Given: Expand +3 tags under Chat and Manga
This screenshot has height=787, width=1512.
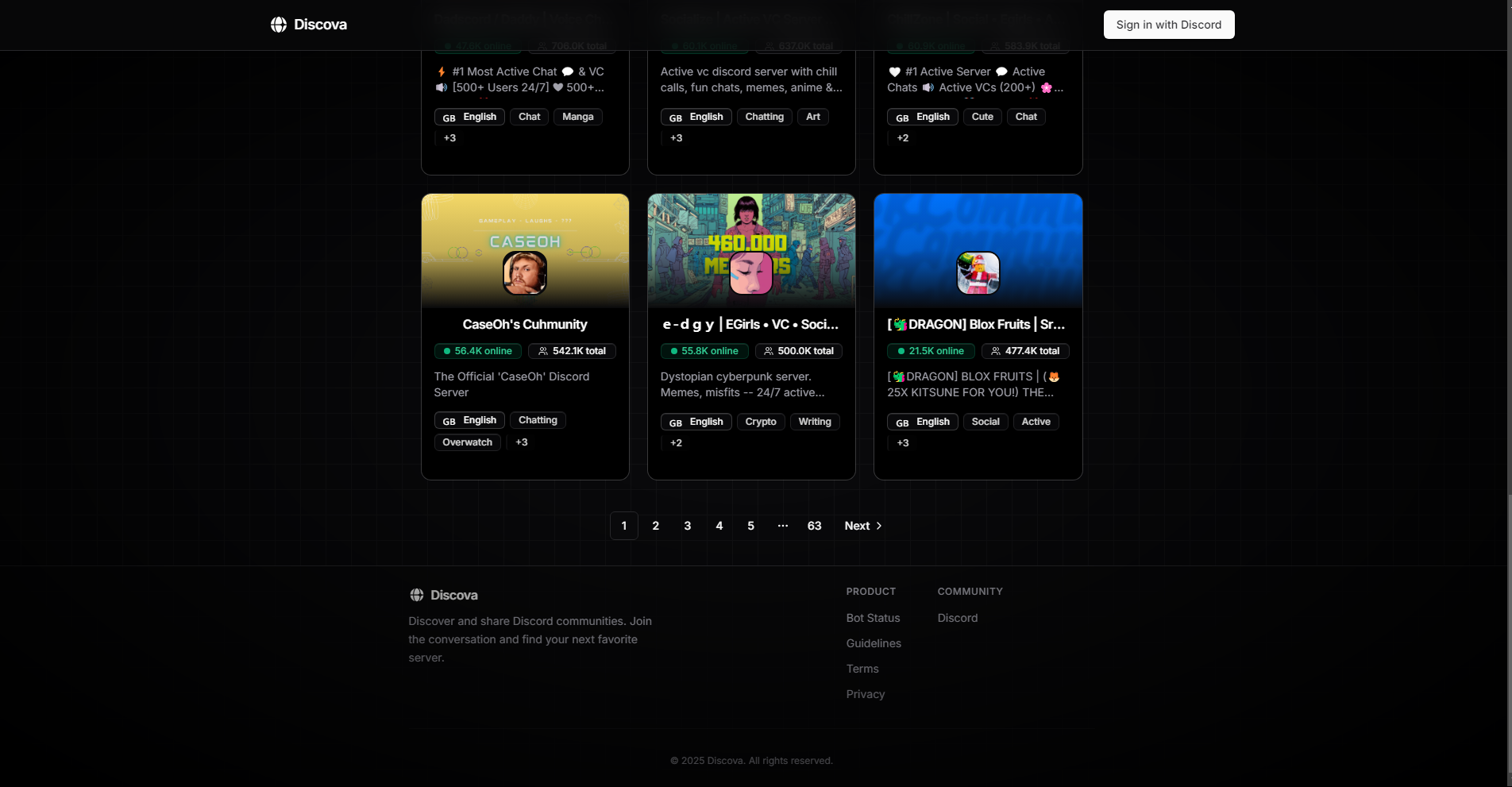Looking at the screenshot, I should point(449,138).
